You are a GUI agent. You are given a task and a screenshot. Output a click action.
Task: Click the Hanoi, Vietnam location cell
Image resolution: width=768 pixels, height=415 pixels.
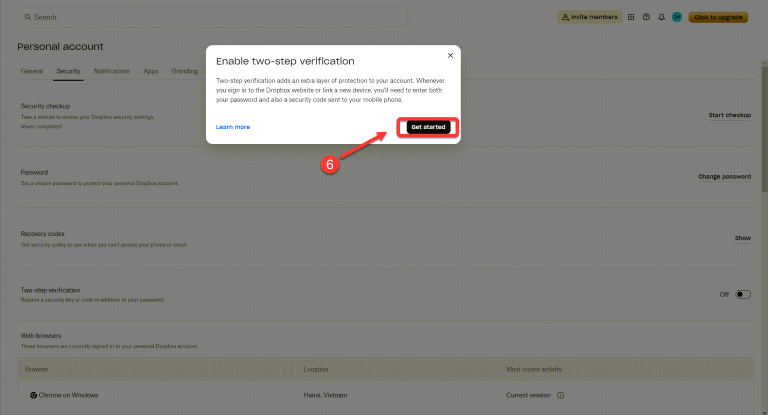pyautogui.click(x=325, y=395)
